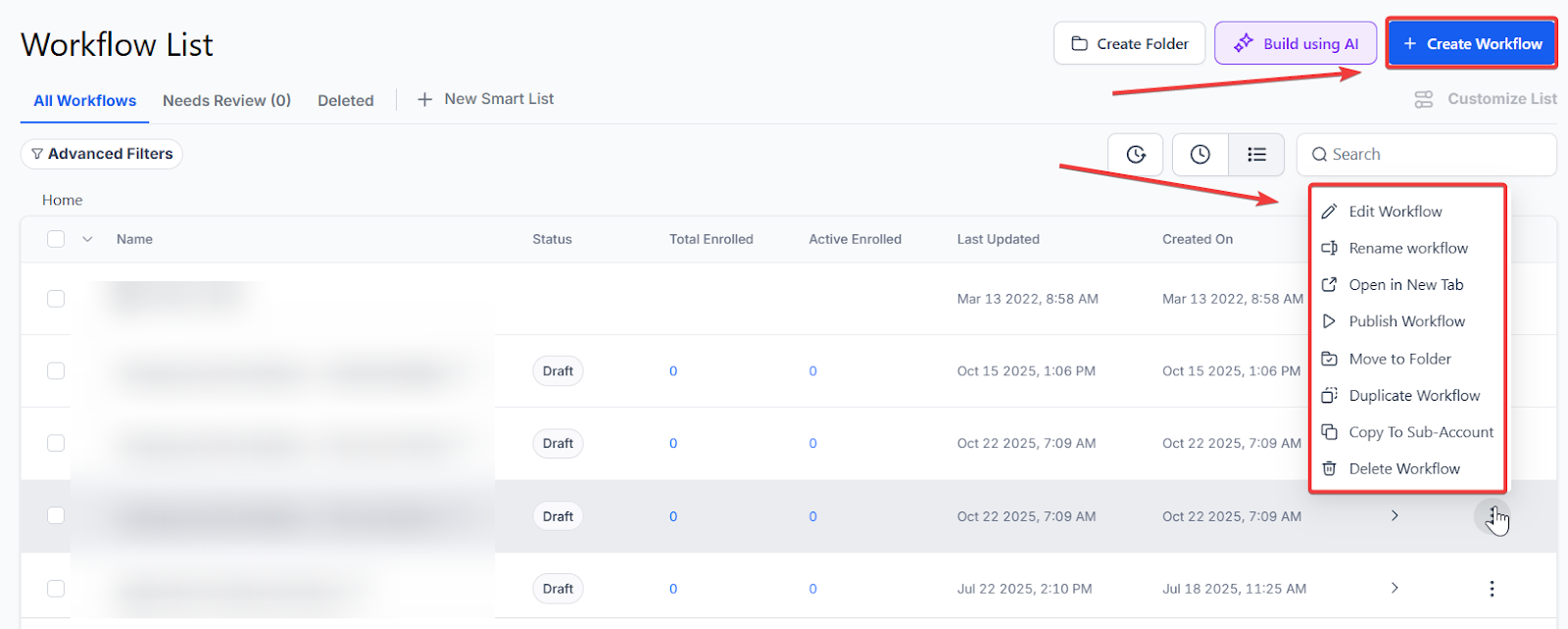This screenshot has height=629, width=1568.
Task: Click the pencil icon for Edit Workflow
Action: click(x=1329, y=212)
